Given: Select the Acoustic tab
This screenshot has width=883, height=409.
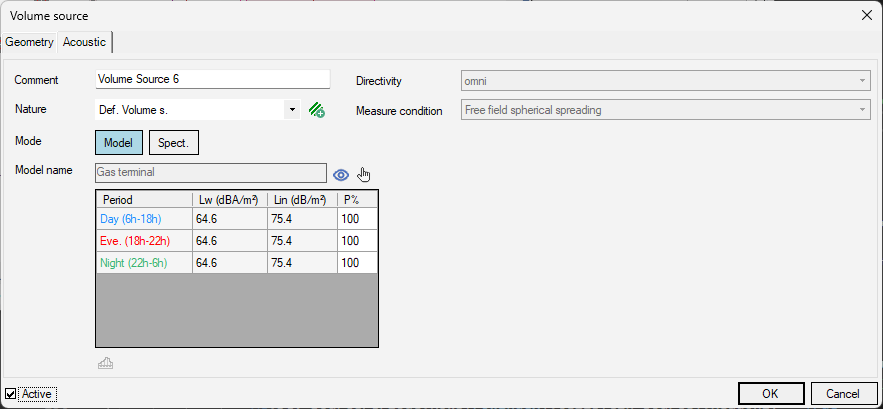Looking at the screenshot, I should click(x=84, y=42).
